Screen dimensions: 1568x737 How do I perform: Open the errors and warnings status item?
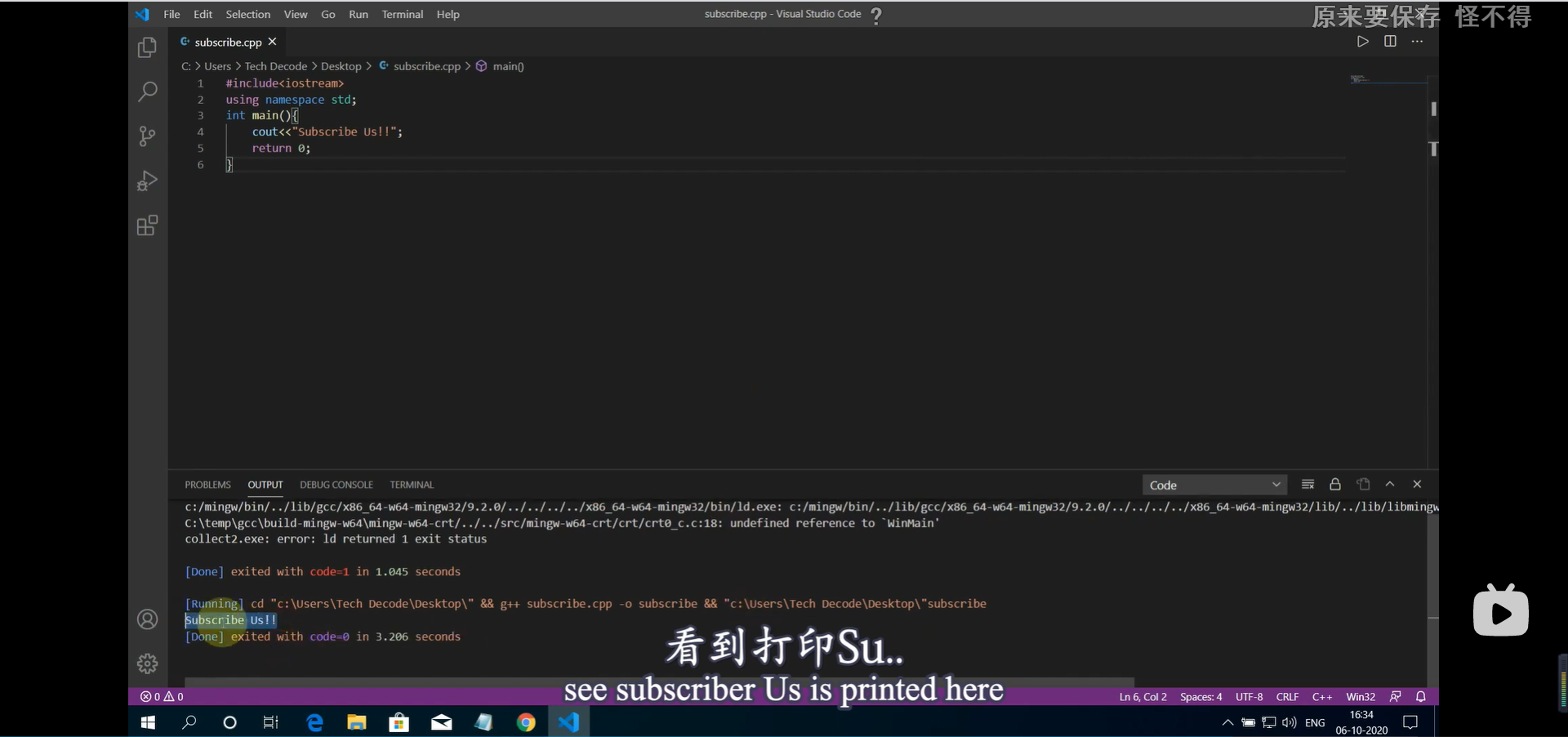point(162,696)
